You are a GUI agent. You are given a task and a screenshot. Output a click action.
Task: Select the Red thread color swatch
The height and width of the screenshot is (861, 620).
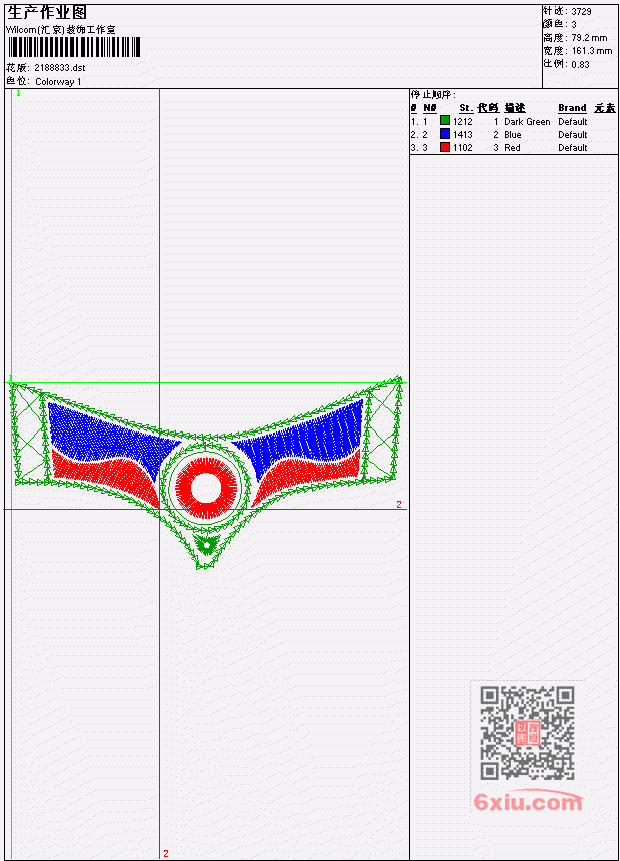pyautogui.click(x=445, y=147)
